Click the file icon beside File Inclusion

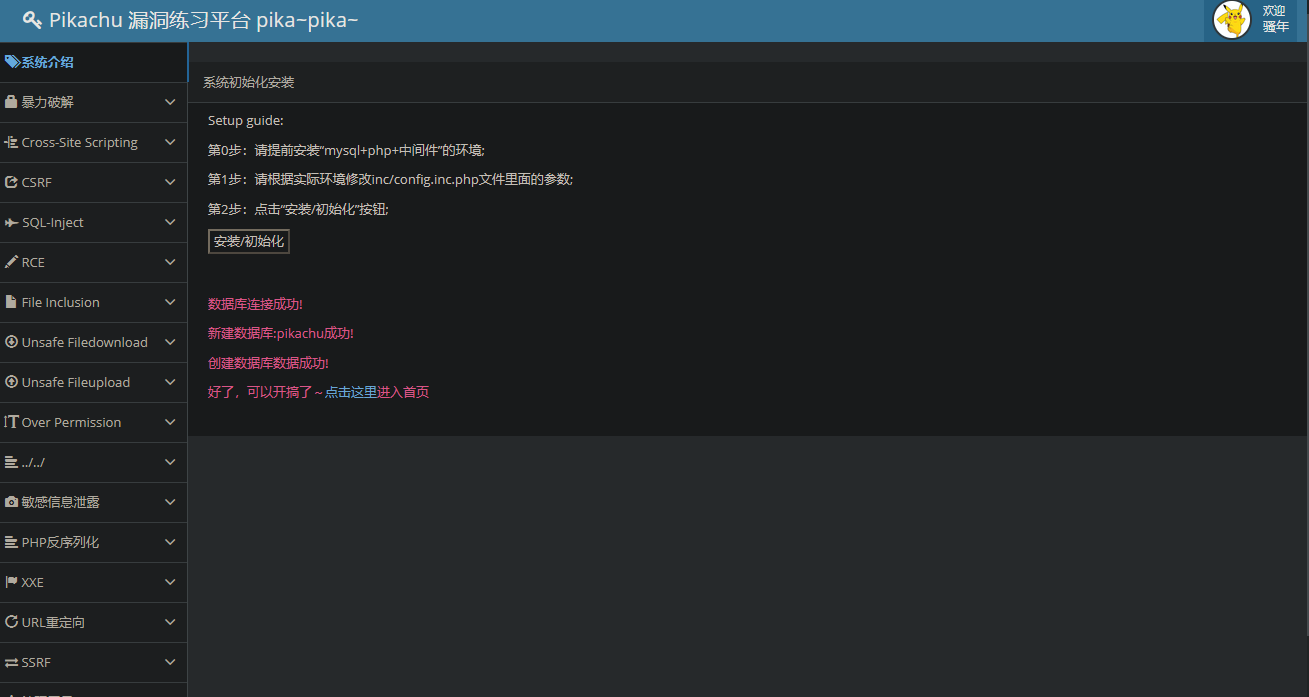pyautogui.click(x=11, y=302)
